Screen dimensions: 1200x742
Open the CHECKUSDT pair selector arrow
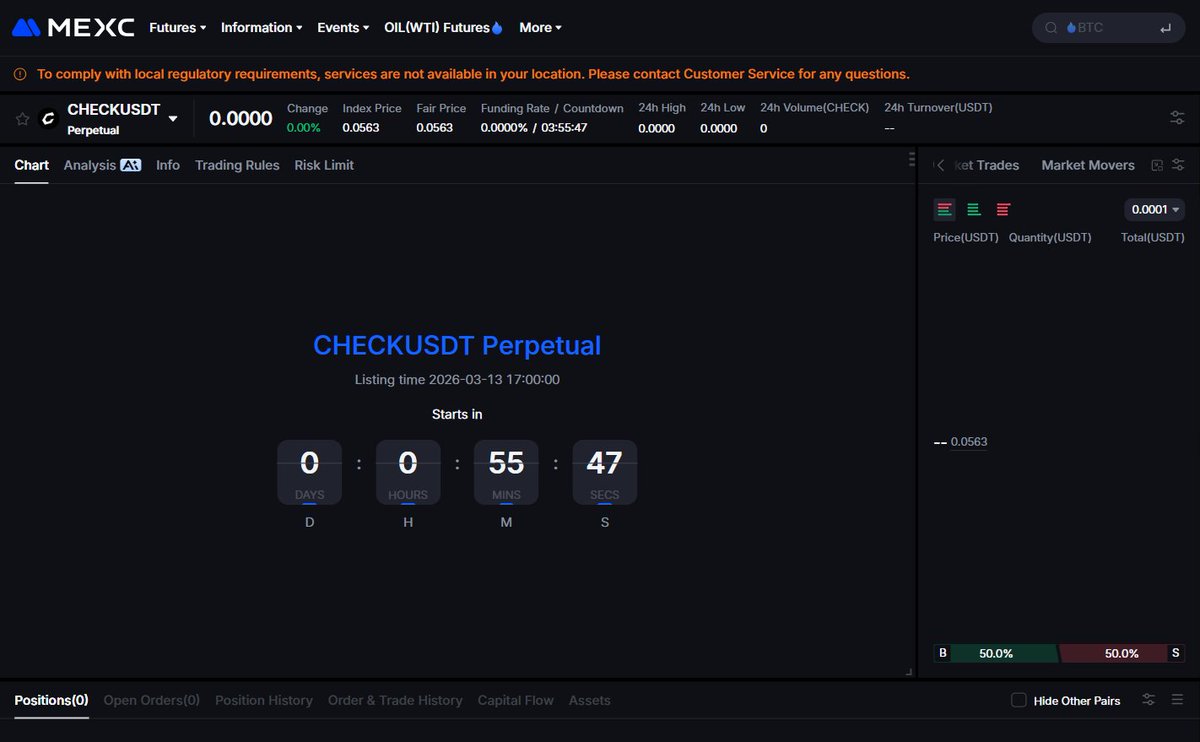tap(173, 119)
